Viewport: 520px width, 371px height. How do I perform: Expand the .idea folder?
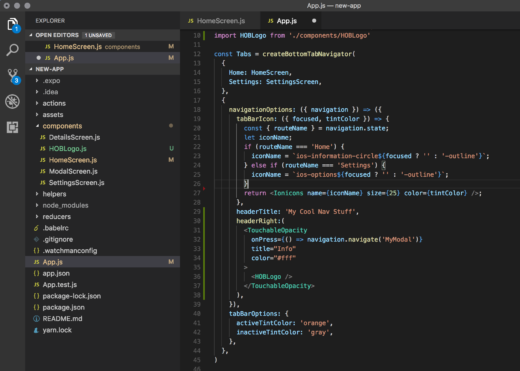(x=37, y=92)
